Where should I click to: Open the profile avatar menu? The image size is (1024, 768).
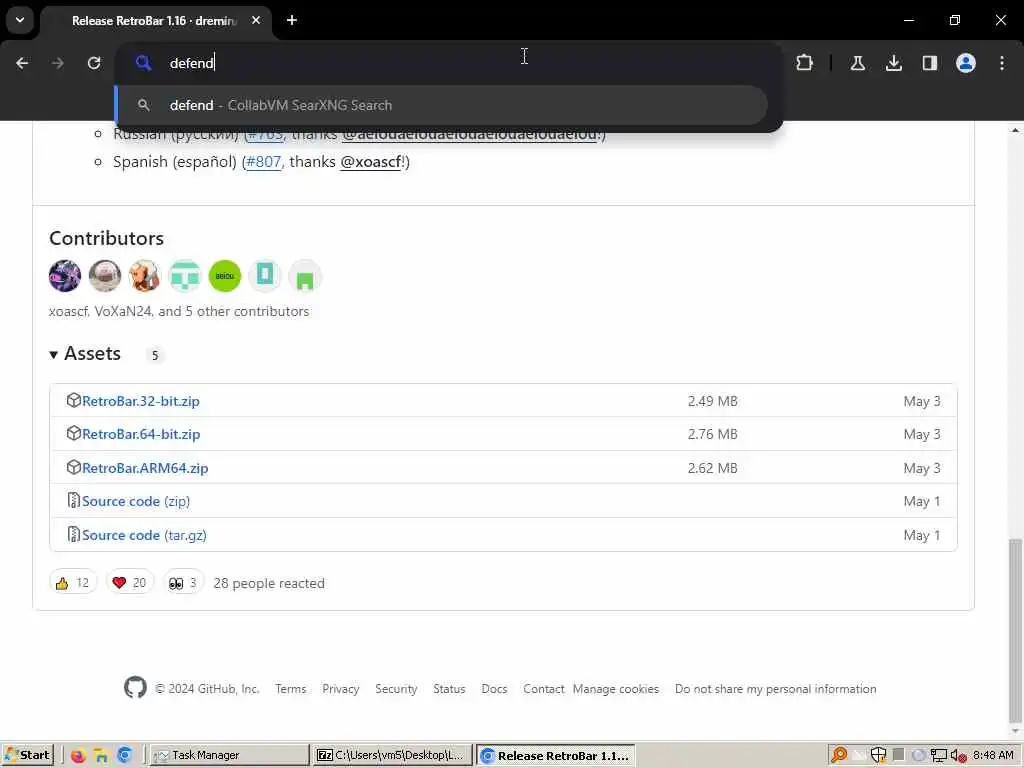(966, 63)
